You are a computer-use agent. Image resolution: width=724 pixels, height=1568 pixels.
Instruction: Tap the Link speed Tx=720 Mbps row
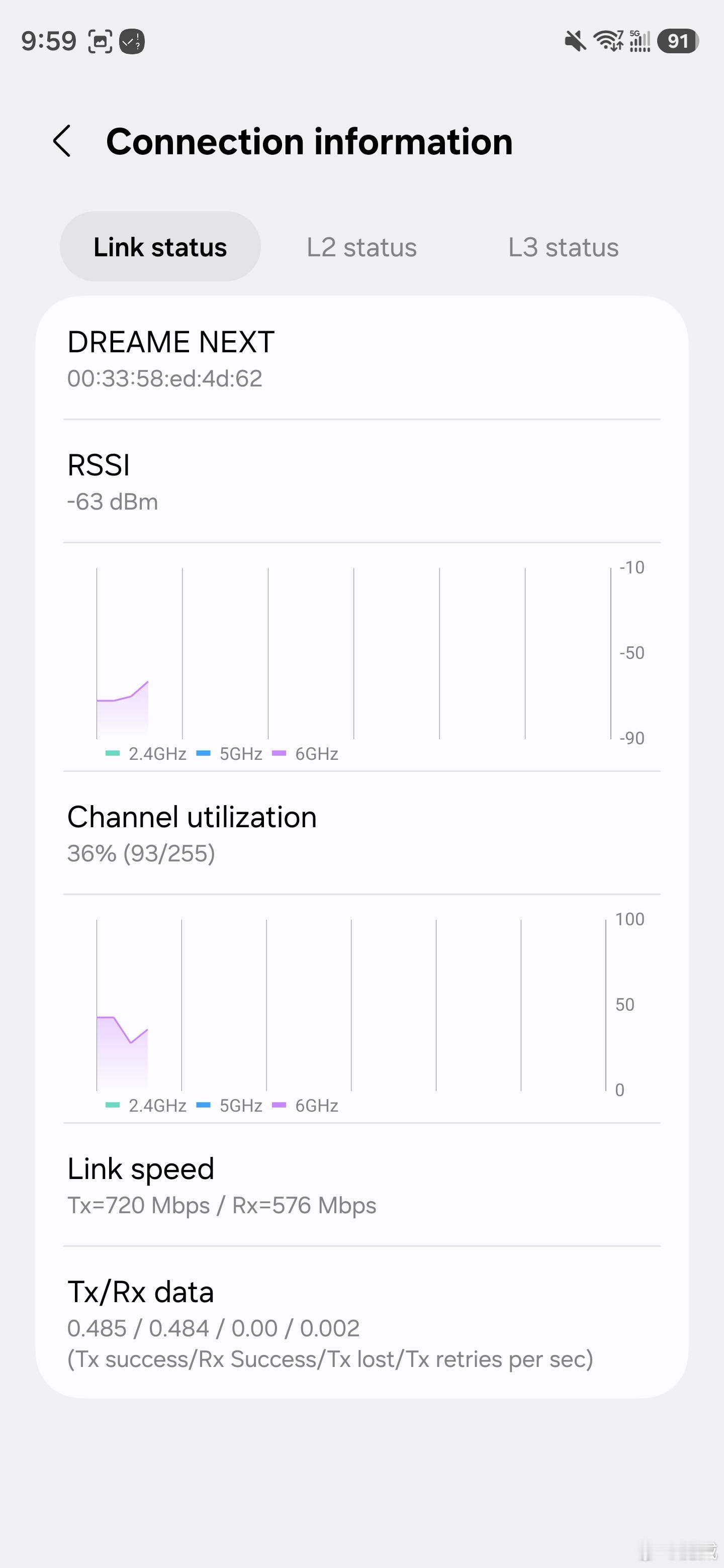point(361,1185)
